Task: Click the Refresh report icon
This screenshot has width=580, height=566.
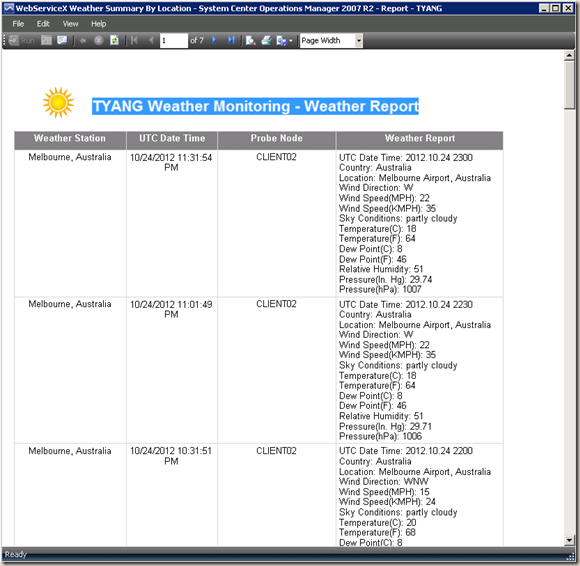Action: pyautogui.click(x=114, y=40)
